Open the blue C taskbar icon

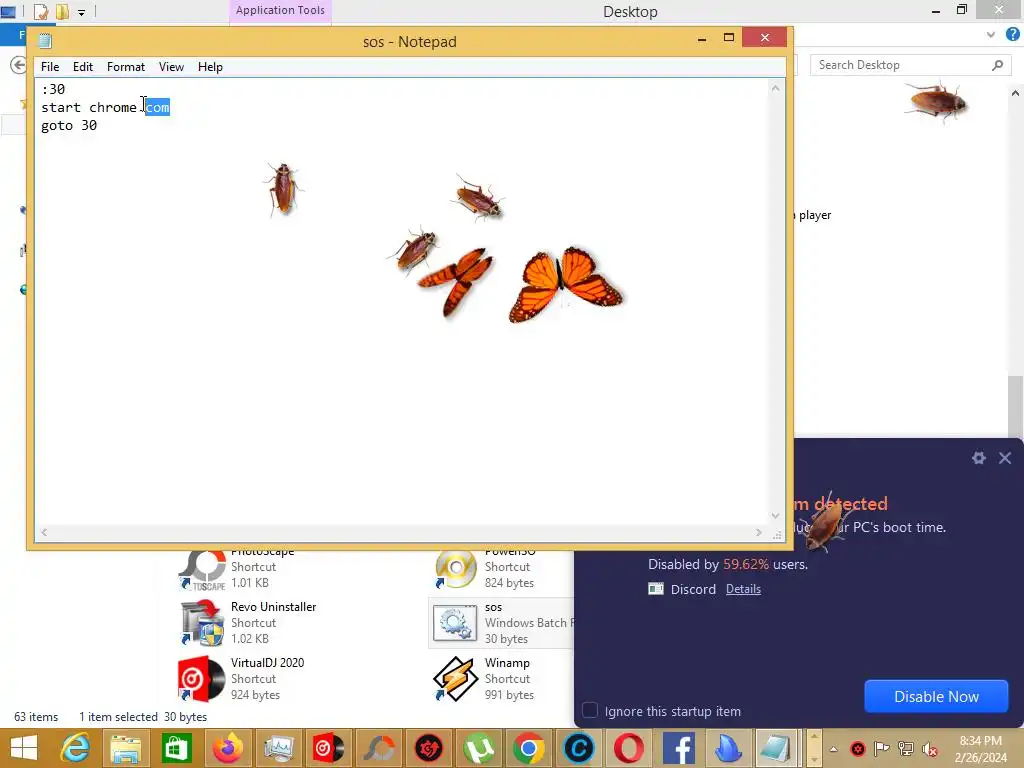[579, 748]
